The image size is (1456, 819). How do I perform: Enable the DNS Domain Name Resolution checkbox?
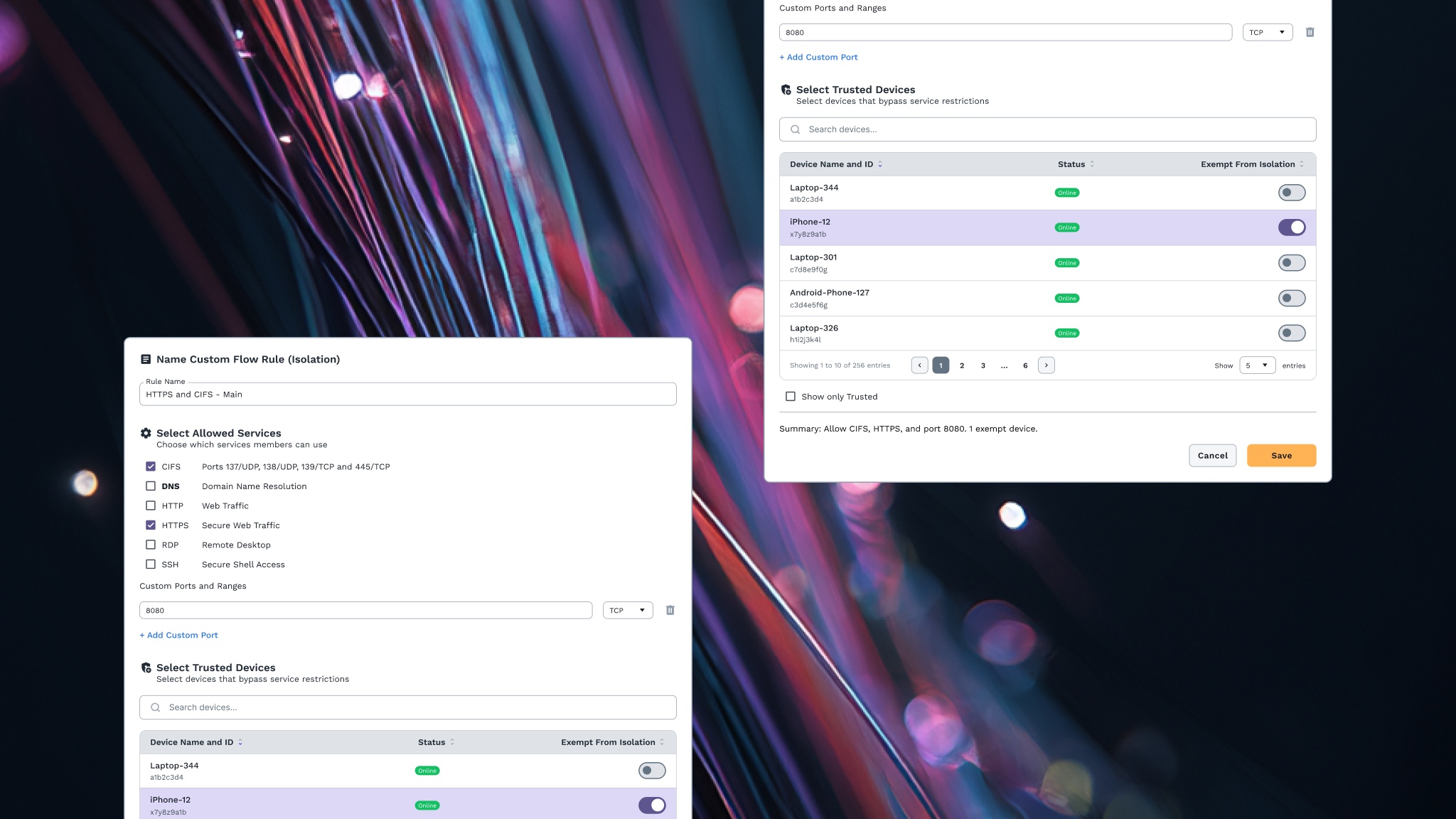151,486
